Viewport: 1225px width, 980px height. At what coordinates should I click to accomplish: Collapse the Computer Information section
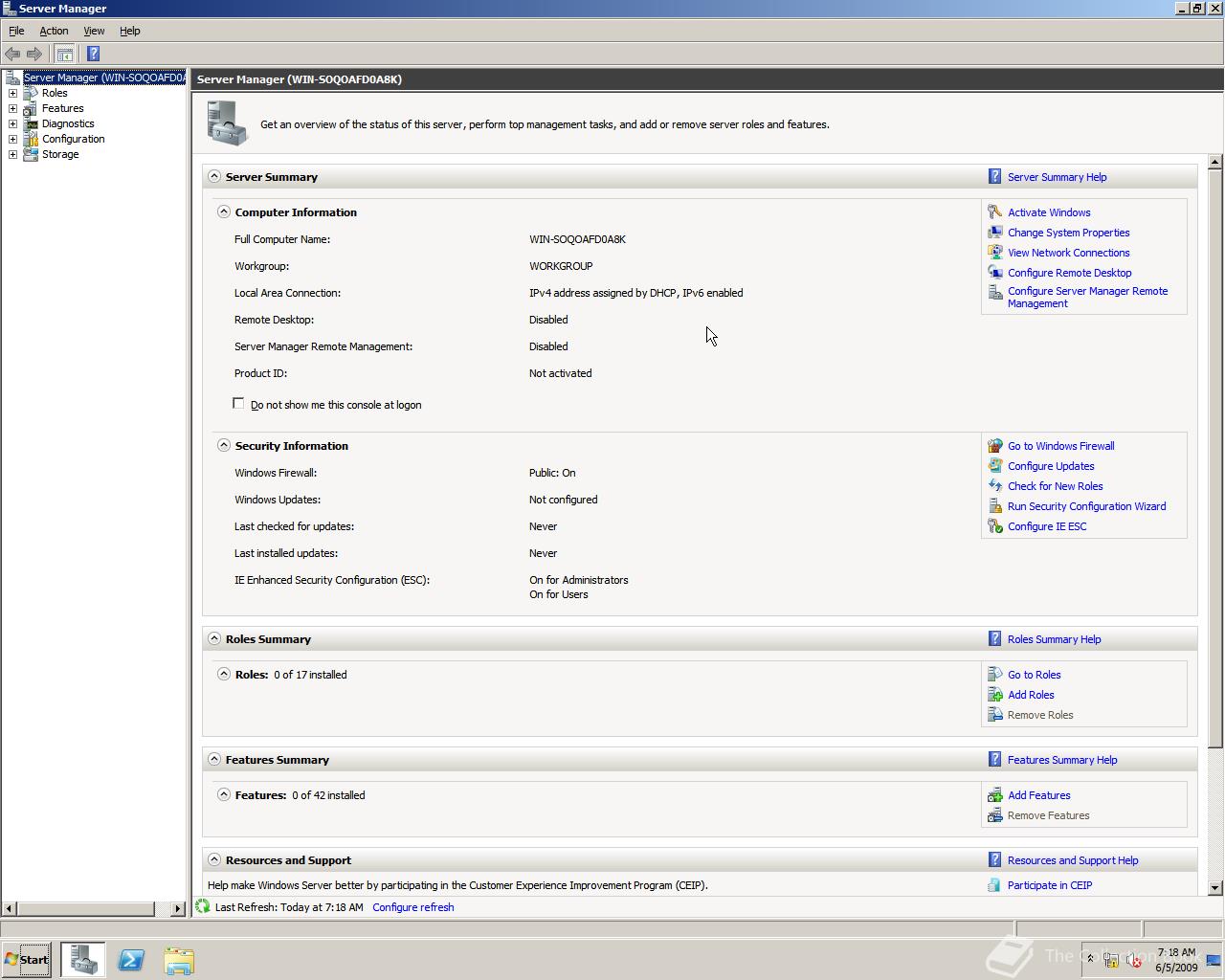(x=224, y=212)
